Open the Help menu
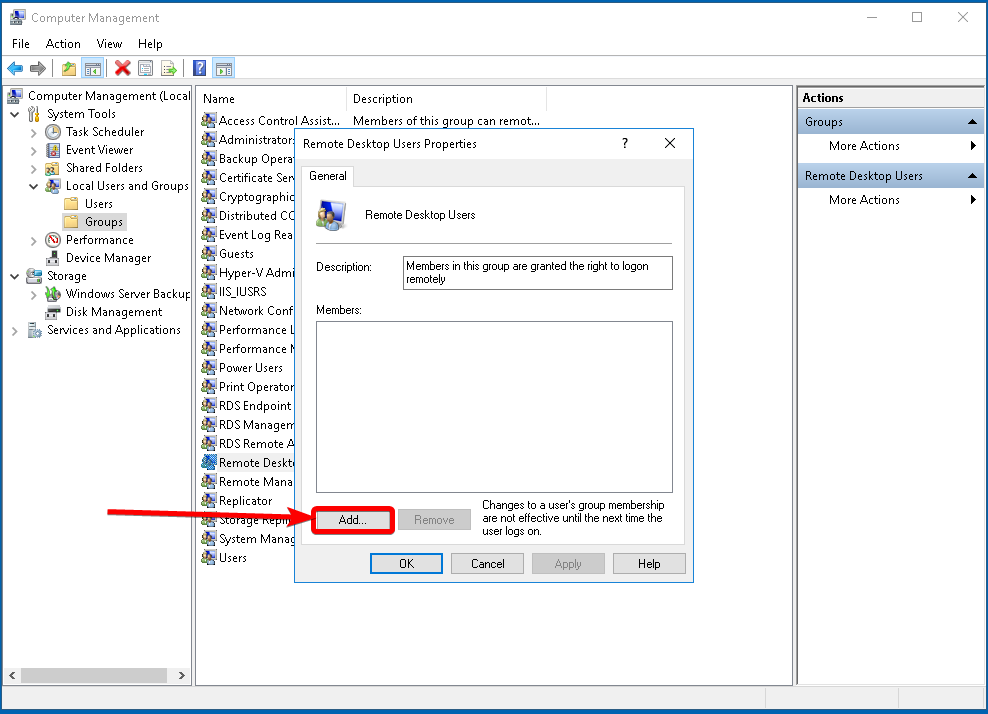This screenshot has height=714, width=988. (150, 43)
